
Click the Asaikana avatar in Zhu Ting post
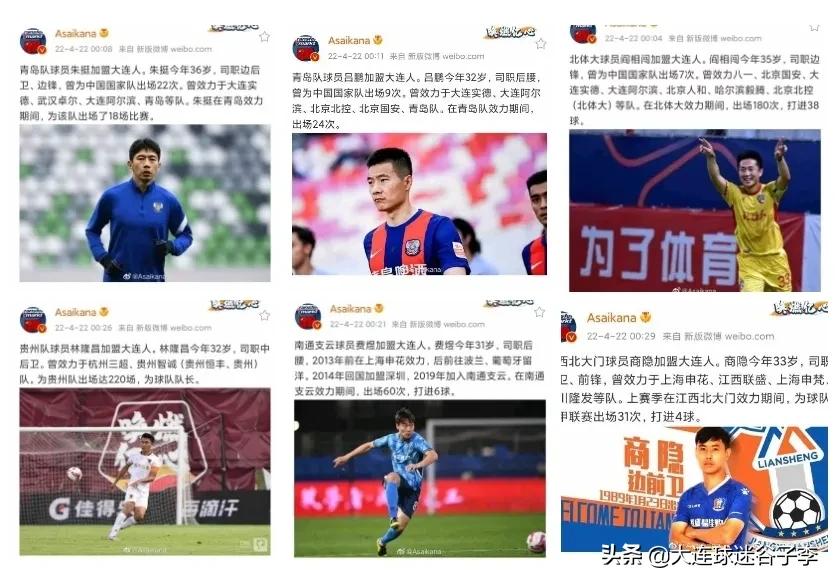[x=33, y=42]
